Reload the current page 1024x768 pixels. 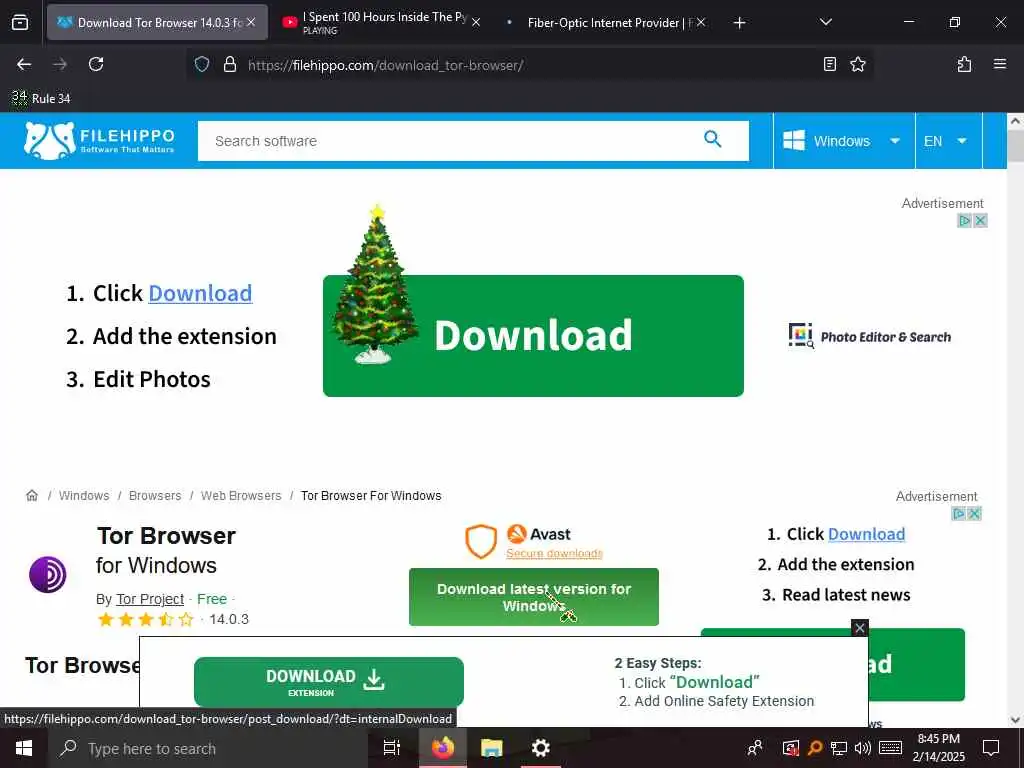pyautogui.click(x=96, y=64)
